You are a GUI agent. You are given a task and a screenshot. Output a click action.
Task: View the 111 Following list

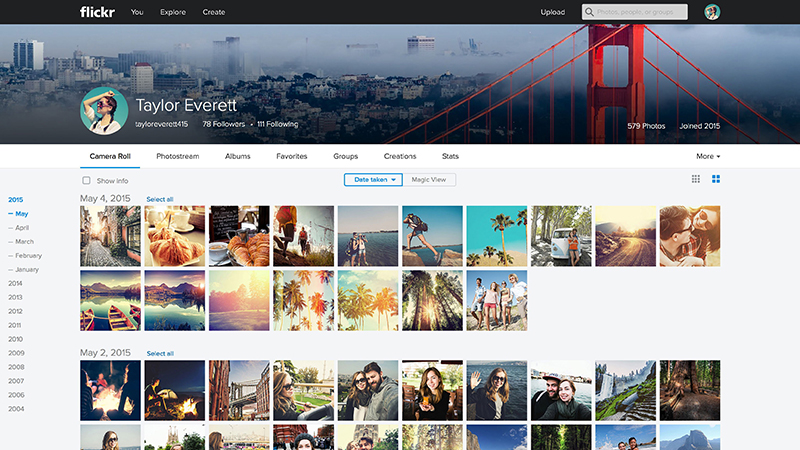[278, 124]
